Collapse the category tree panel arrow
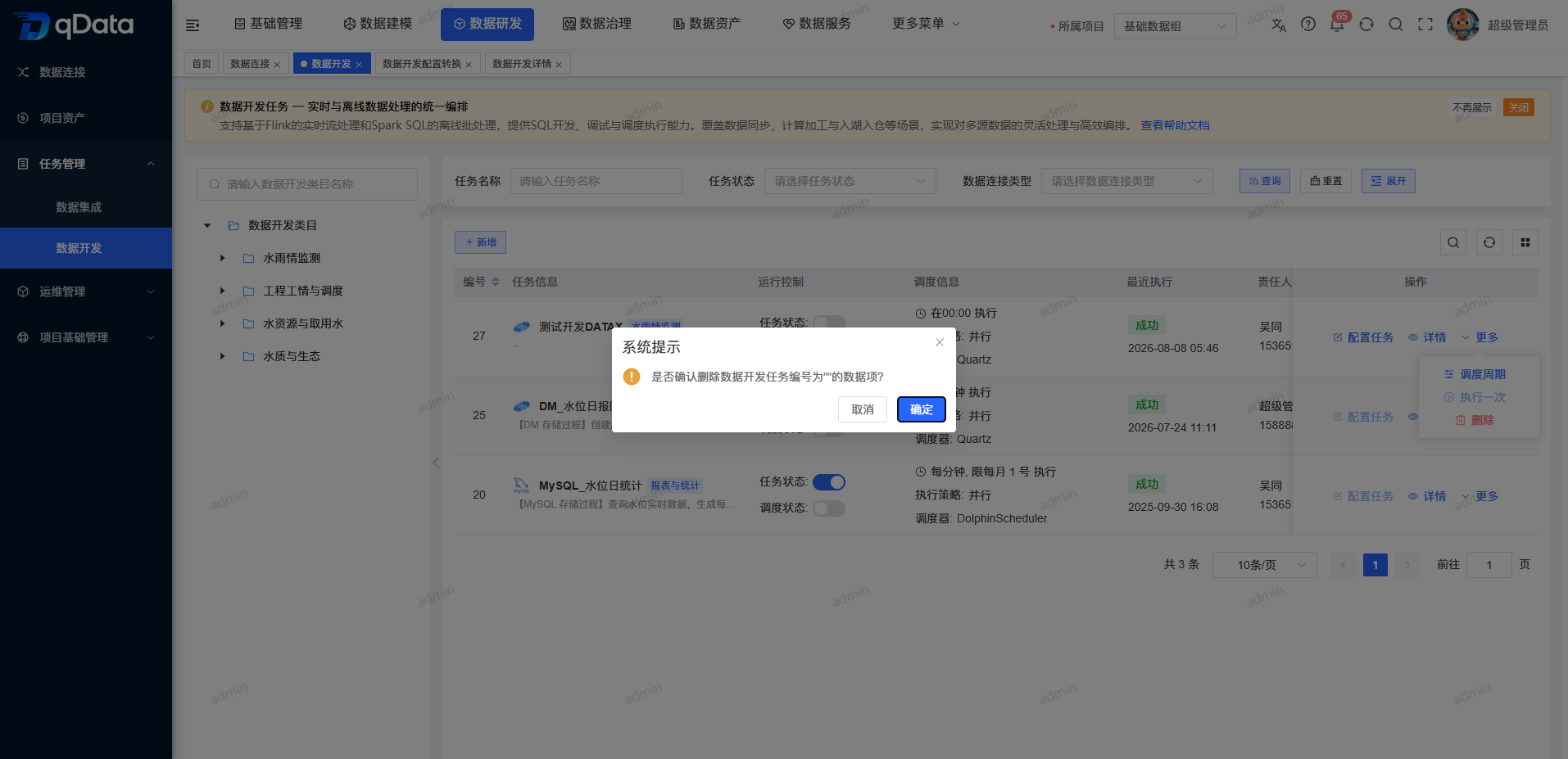1568x759 pixels. point(436,463)
